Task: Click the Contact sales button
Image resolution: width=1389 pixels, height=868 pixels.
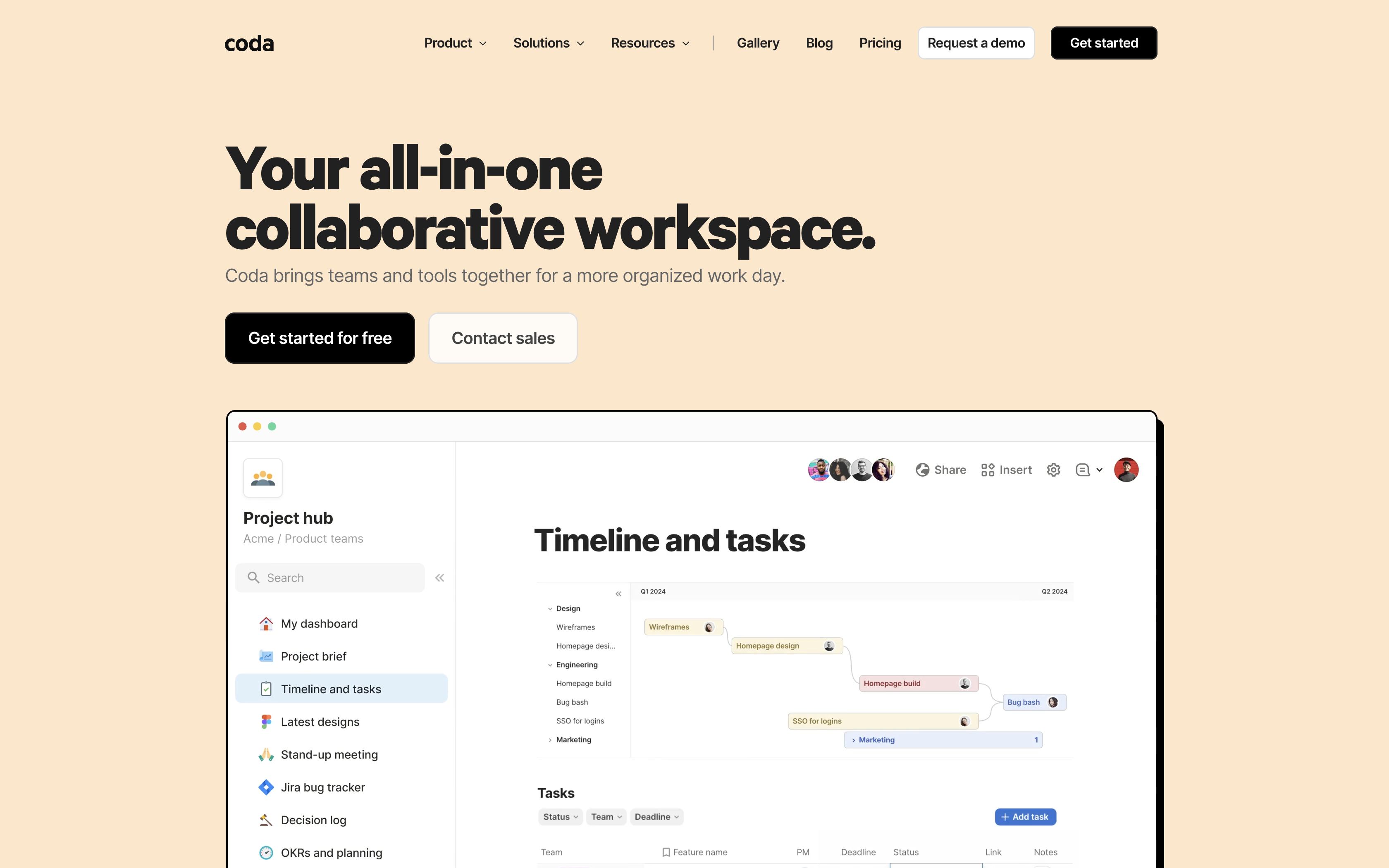Action: pos(503,338)
